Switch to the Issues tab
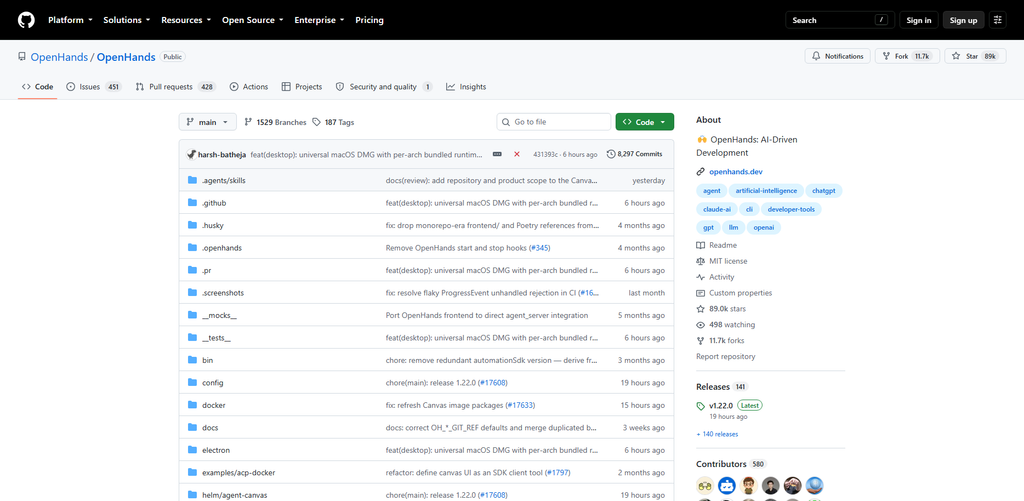Viewport: 1024px width, 501px height. pos(93,87)
